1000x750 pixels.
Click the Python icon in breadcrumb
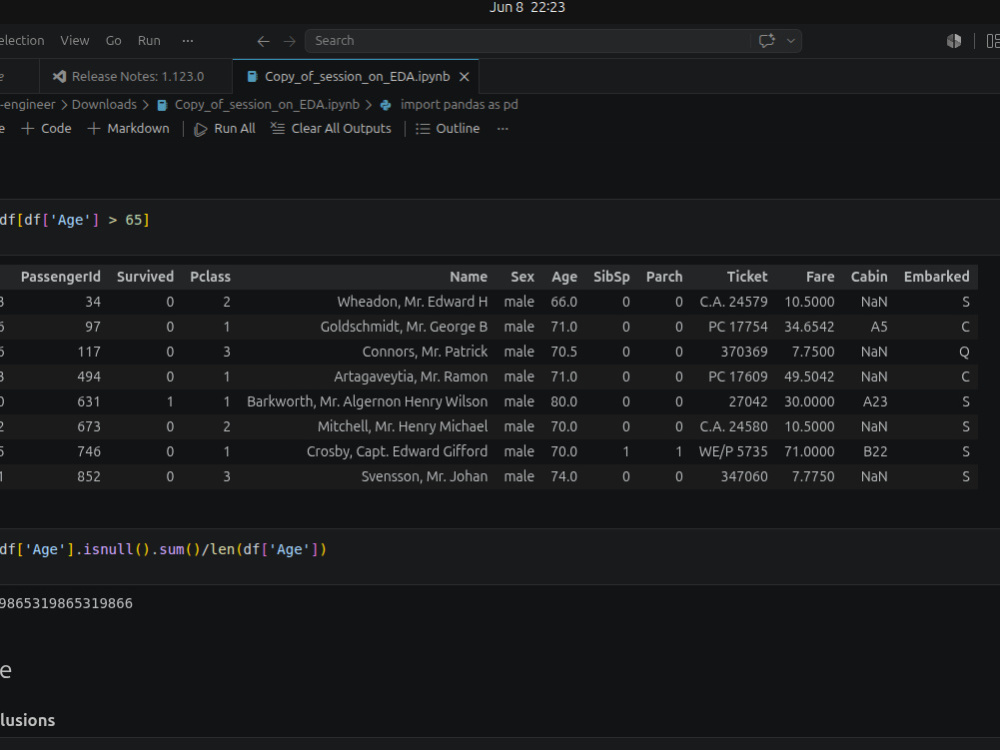coord(385,105)
